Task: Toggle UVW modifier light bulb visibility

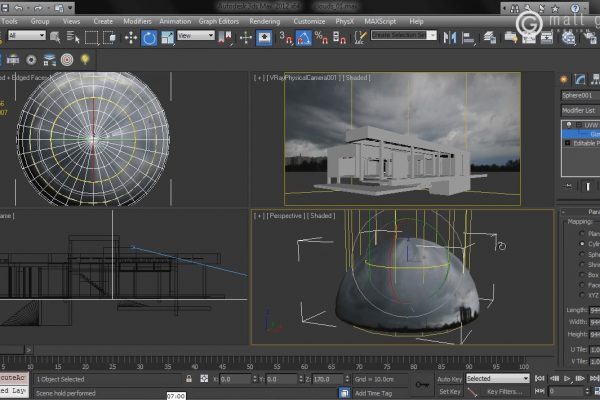Action: (569, 125)
